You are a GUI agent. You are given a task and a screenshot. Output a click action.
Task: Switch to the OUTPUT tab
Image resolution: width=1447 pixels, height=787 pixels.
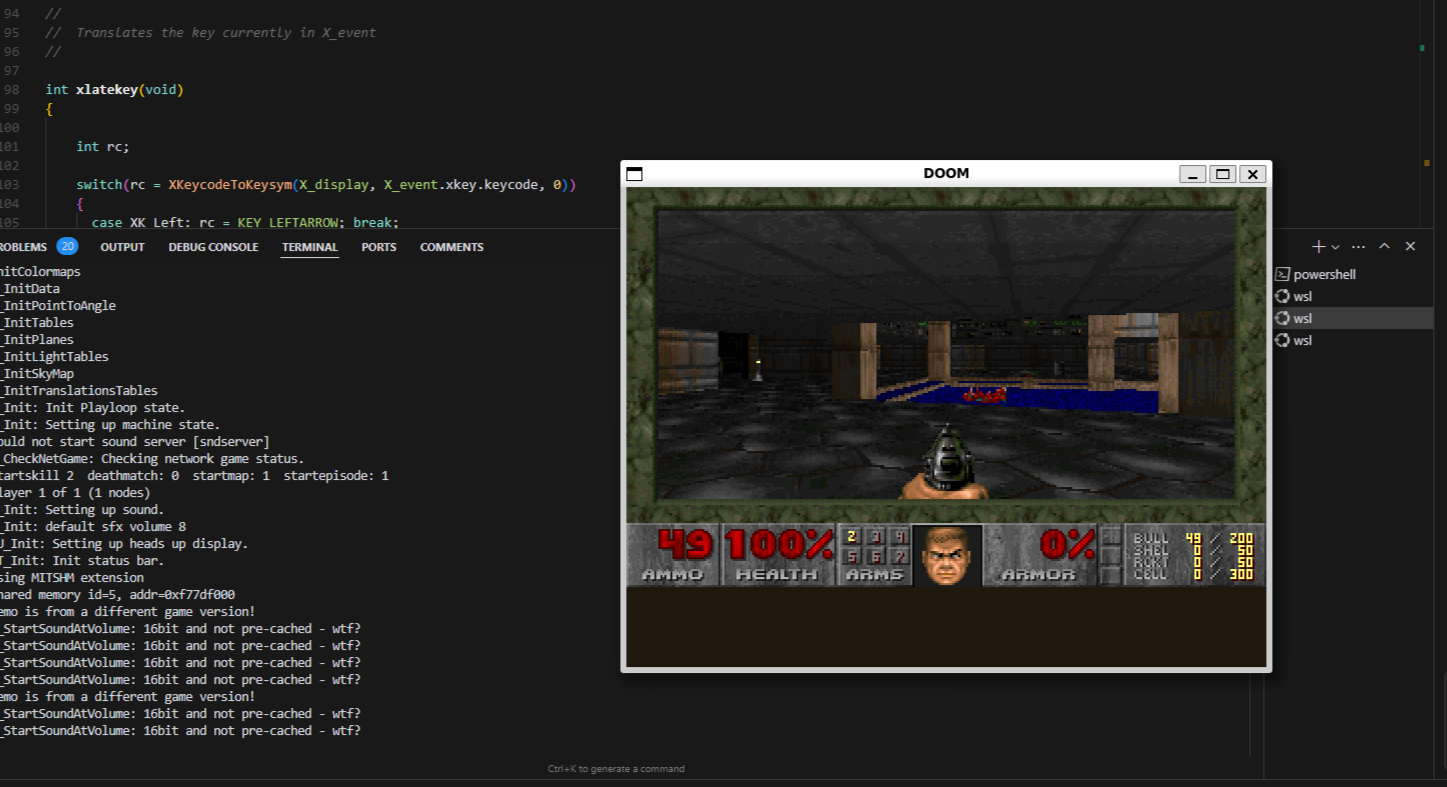click(122, 247)
